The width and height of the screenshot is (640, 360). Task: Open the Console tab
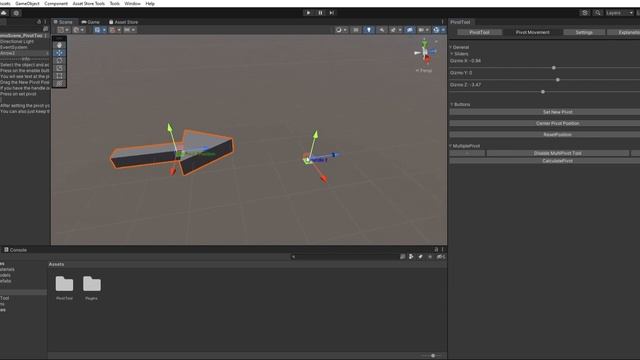(16, 250)
